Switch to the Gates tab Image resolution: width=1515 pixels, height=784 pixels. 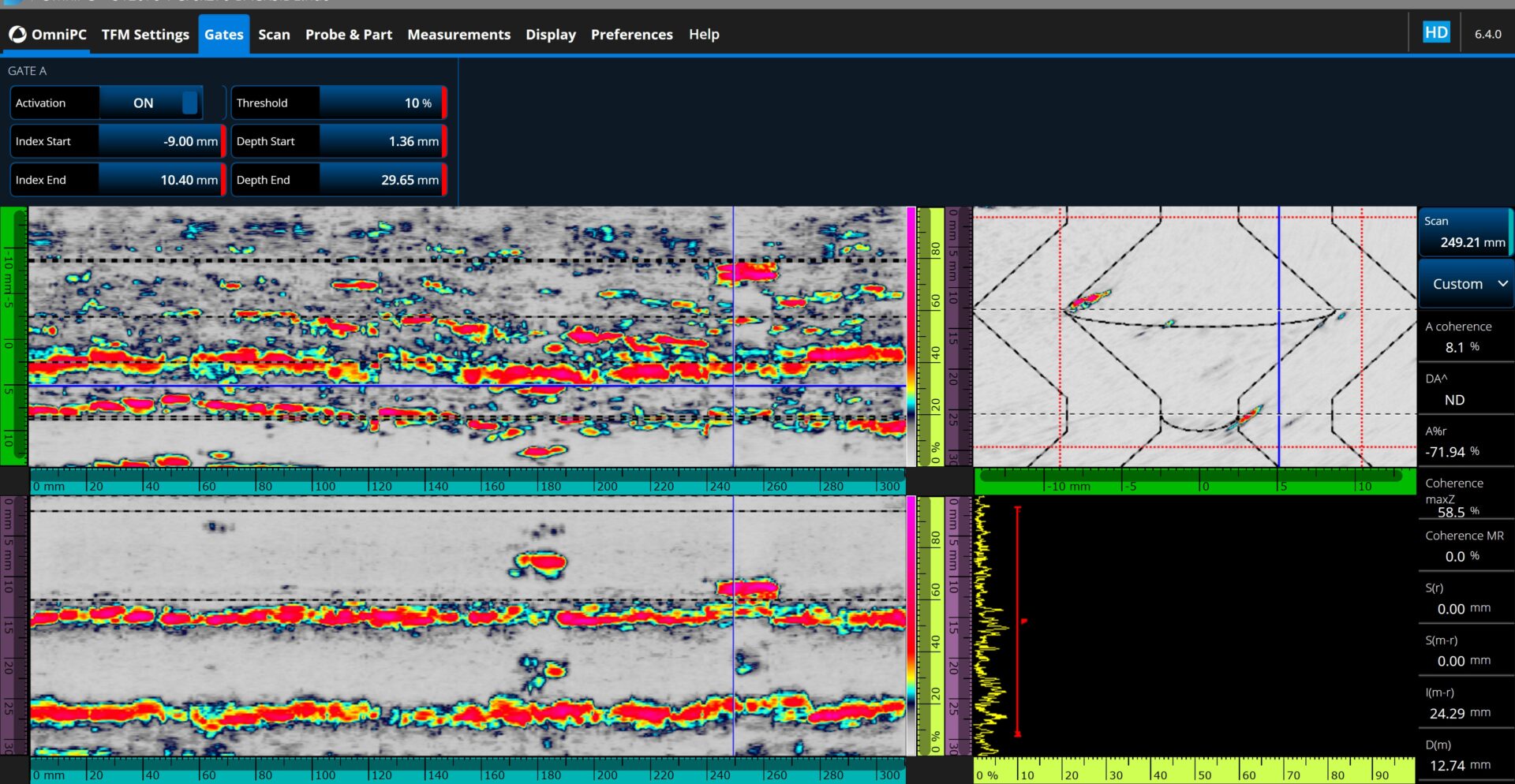point(223,35)
